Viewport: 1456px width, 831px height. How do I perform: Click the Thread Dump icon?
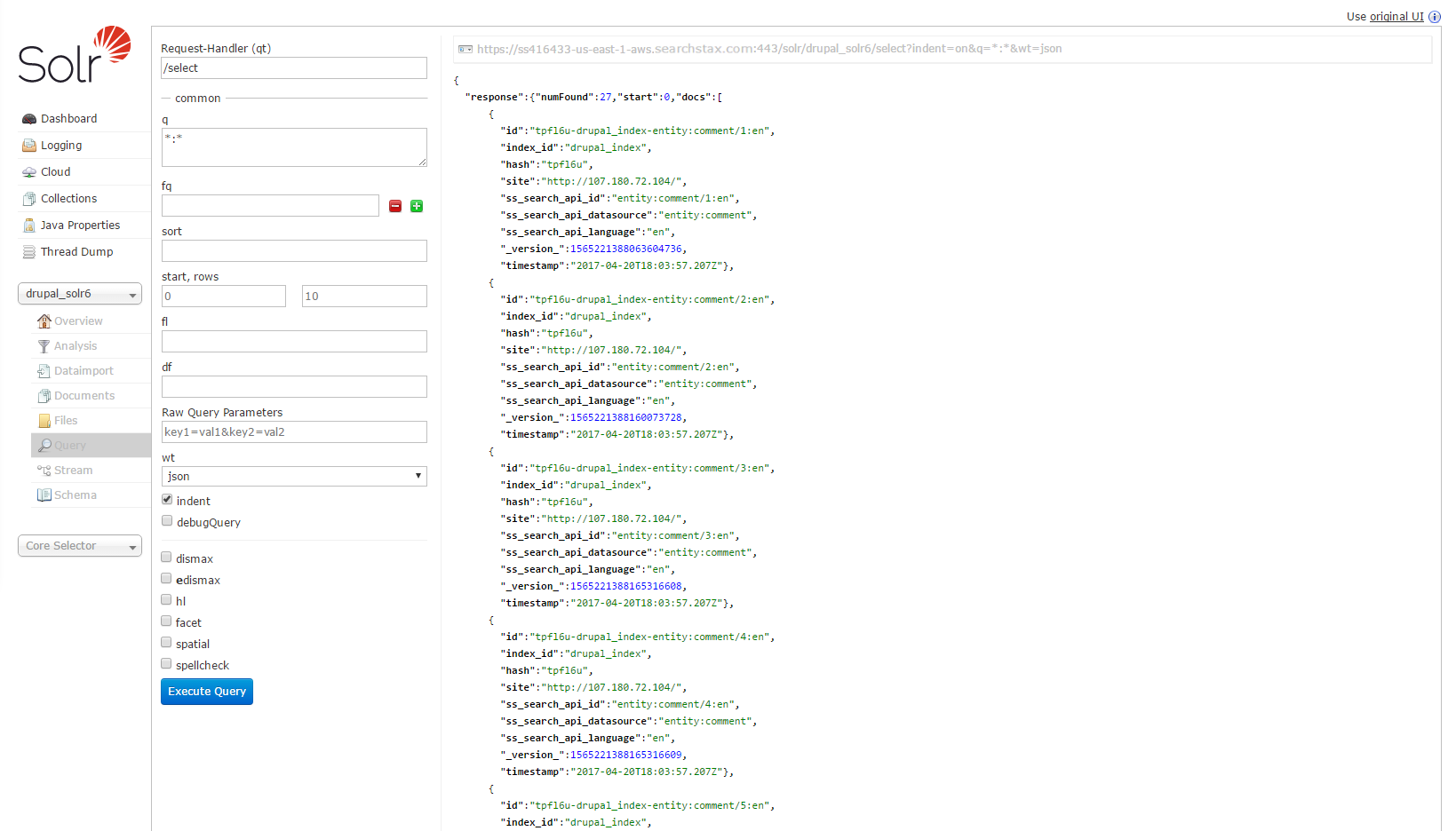click(x=29, y=252)
